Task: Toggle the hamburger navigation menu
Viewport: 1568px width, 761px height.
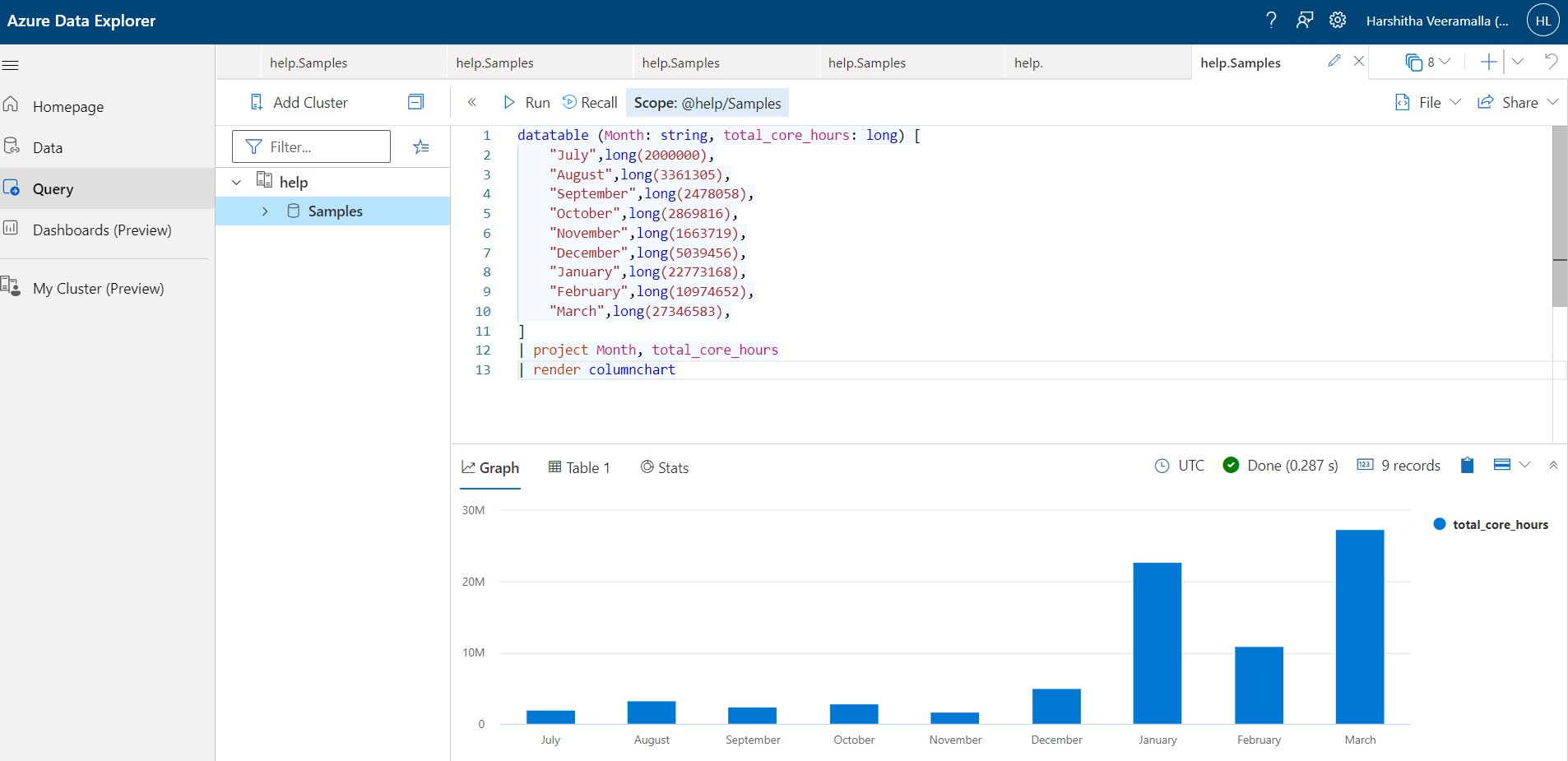Action: (x=11, y=65)
